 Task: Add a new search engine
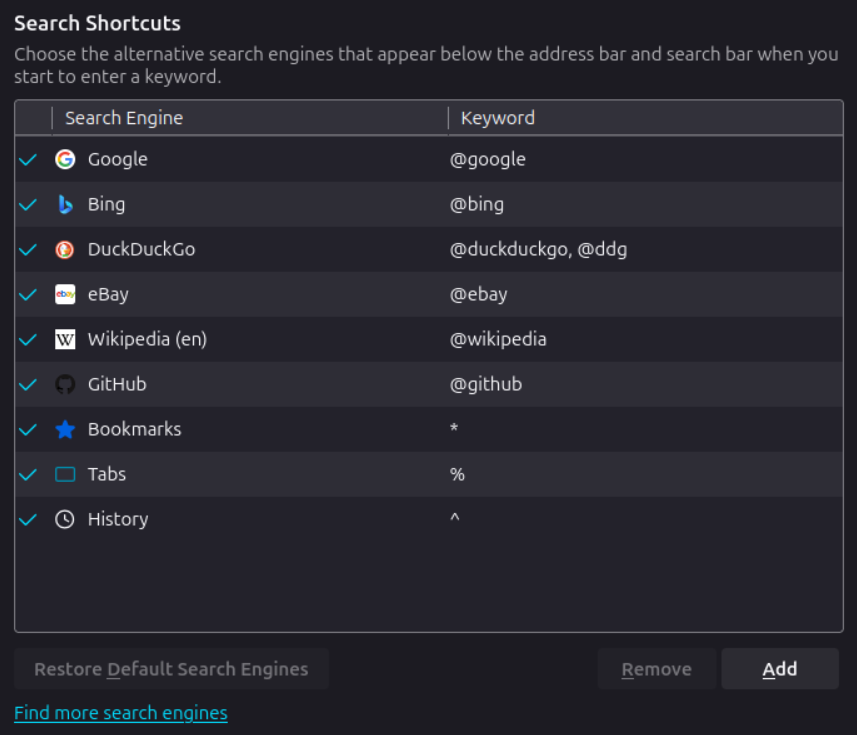tap(780, 669)
